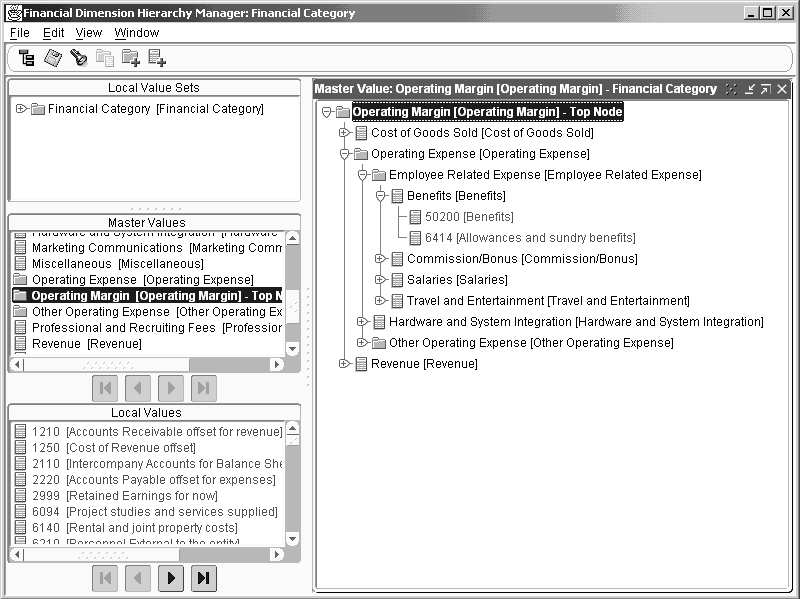Maximize the Master Value panel with up-right arrow

pyautogui.click(x=765, y=89)
